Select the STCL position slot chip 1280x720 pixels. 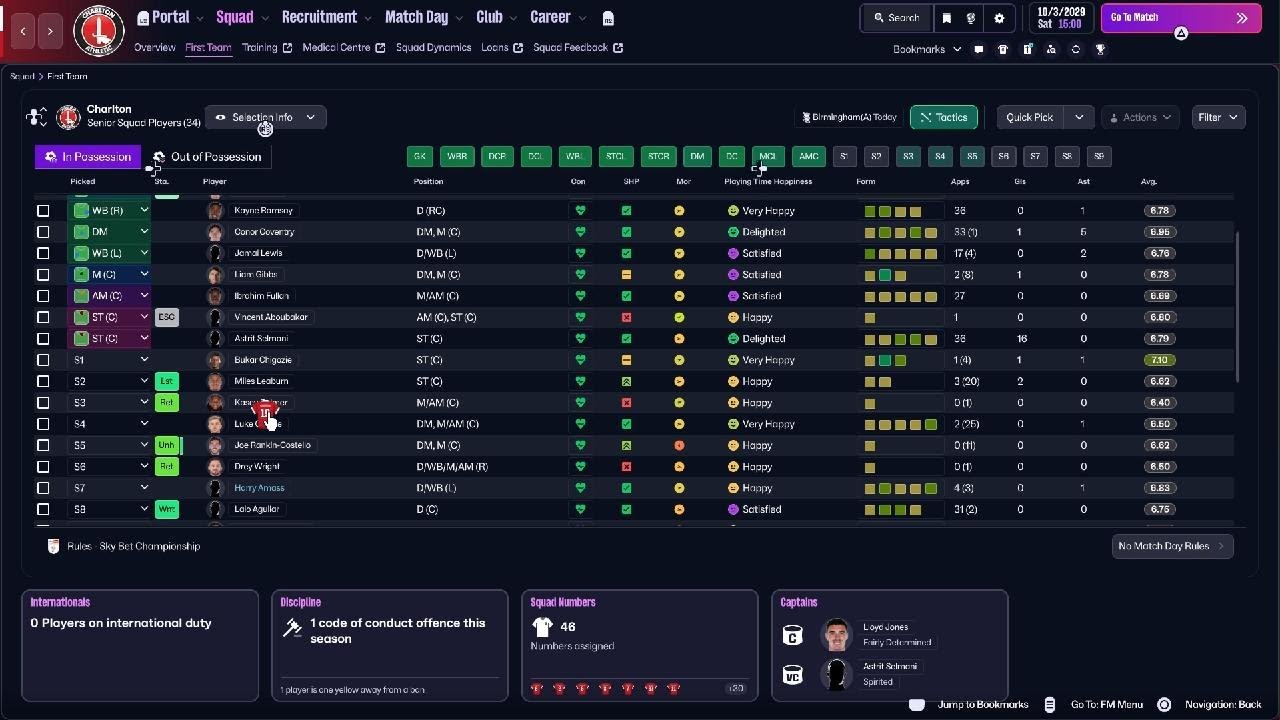pyautogui.click(x=615, y=156)
